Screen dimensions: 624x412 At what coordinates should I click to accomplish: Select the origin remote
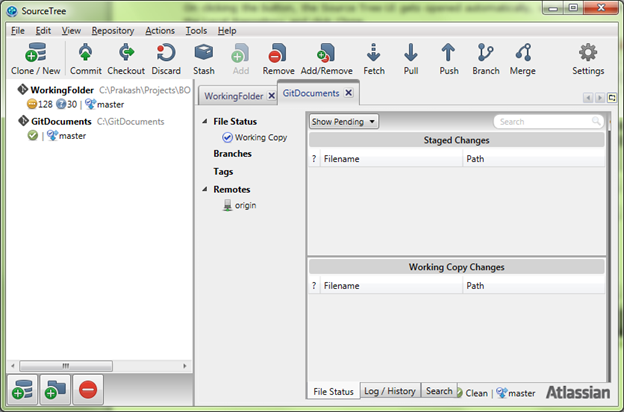(x=245, y=205)
